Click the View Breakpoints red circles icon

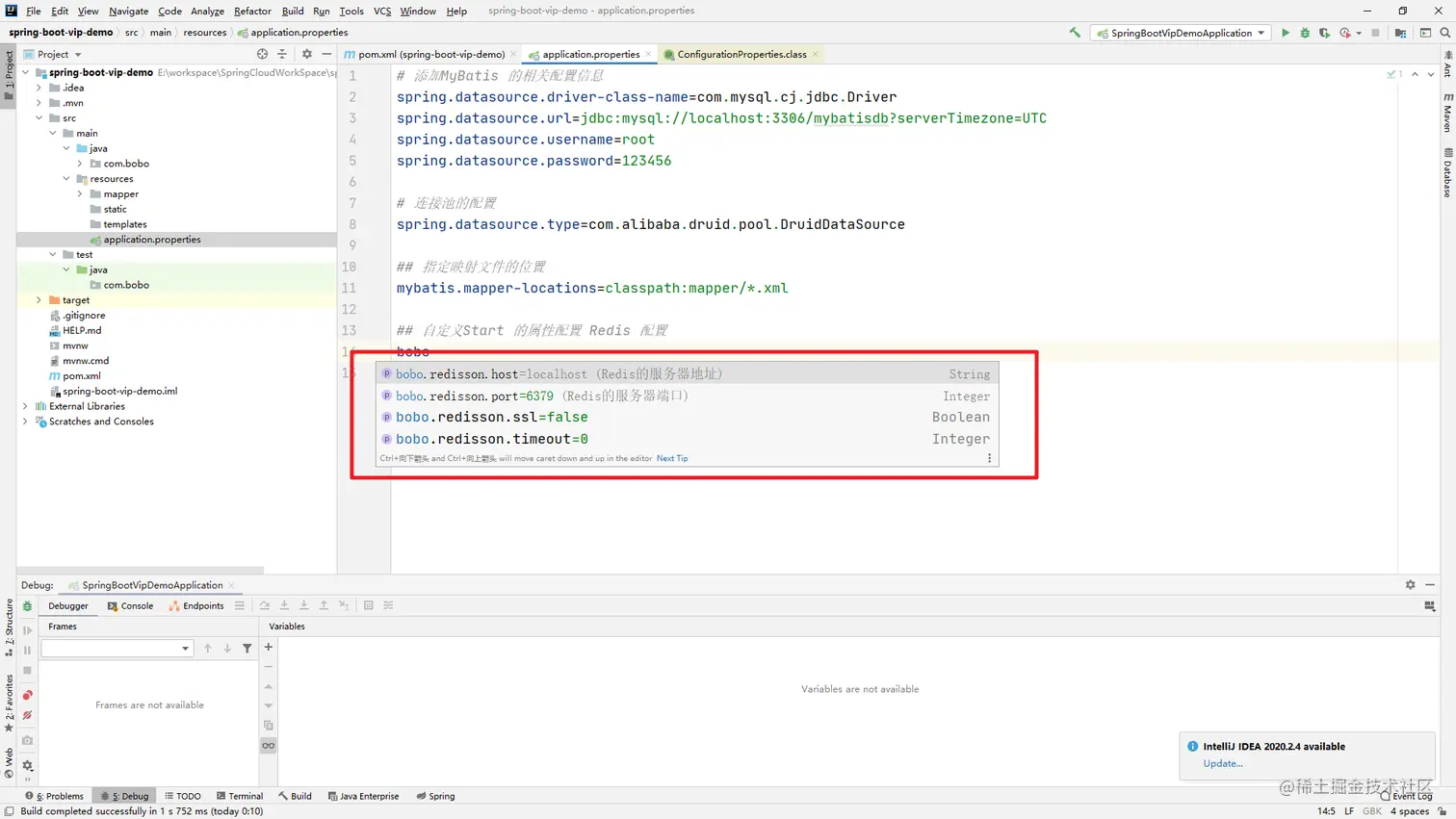27,695
